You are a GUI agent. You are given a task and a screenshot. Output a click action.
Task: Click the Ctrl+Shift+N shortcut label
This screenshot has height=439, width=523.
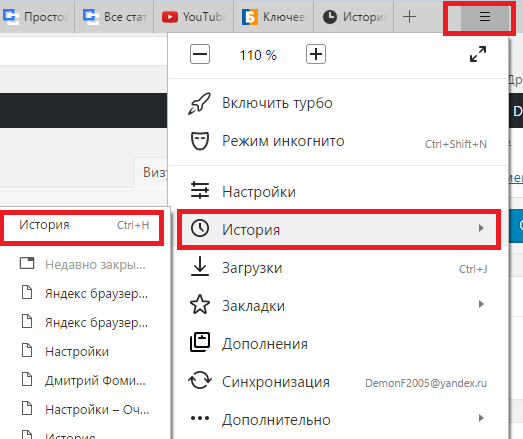456,144
